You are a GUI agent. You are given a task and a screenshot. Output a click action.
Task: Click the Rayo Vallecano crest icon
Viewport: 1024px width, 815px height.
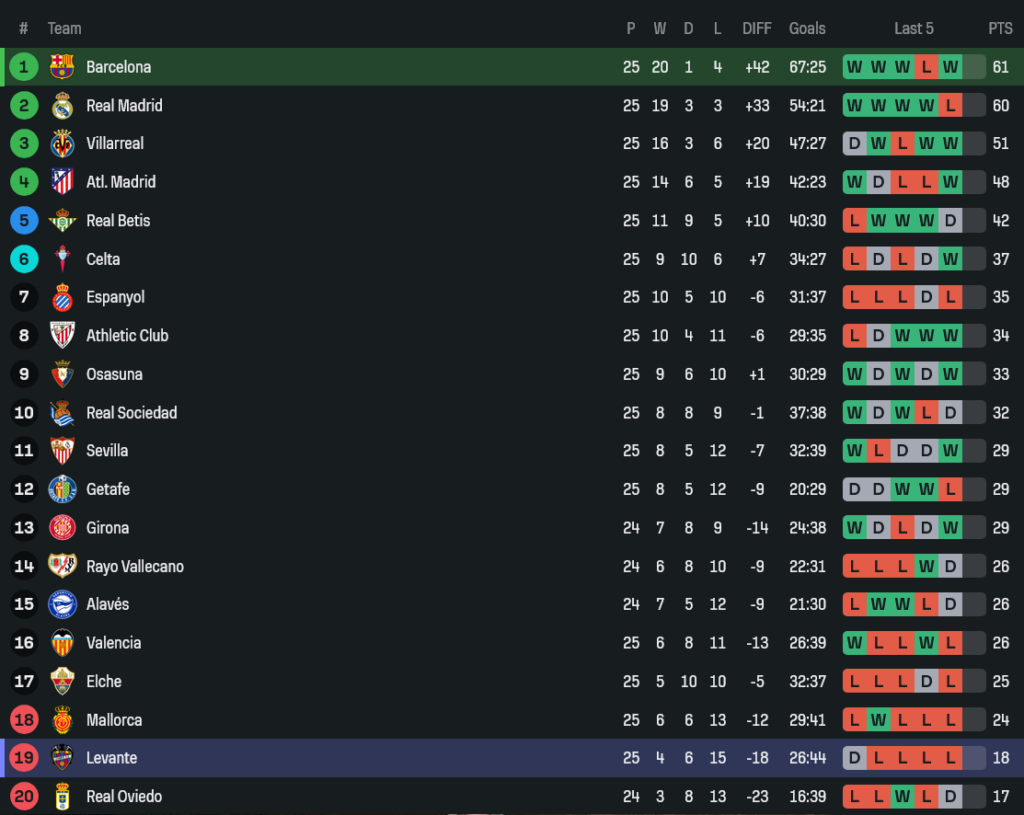(62, 566)
